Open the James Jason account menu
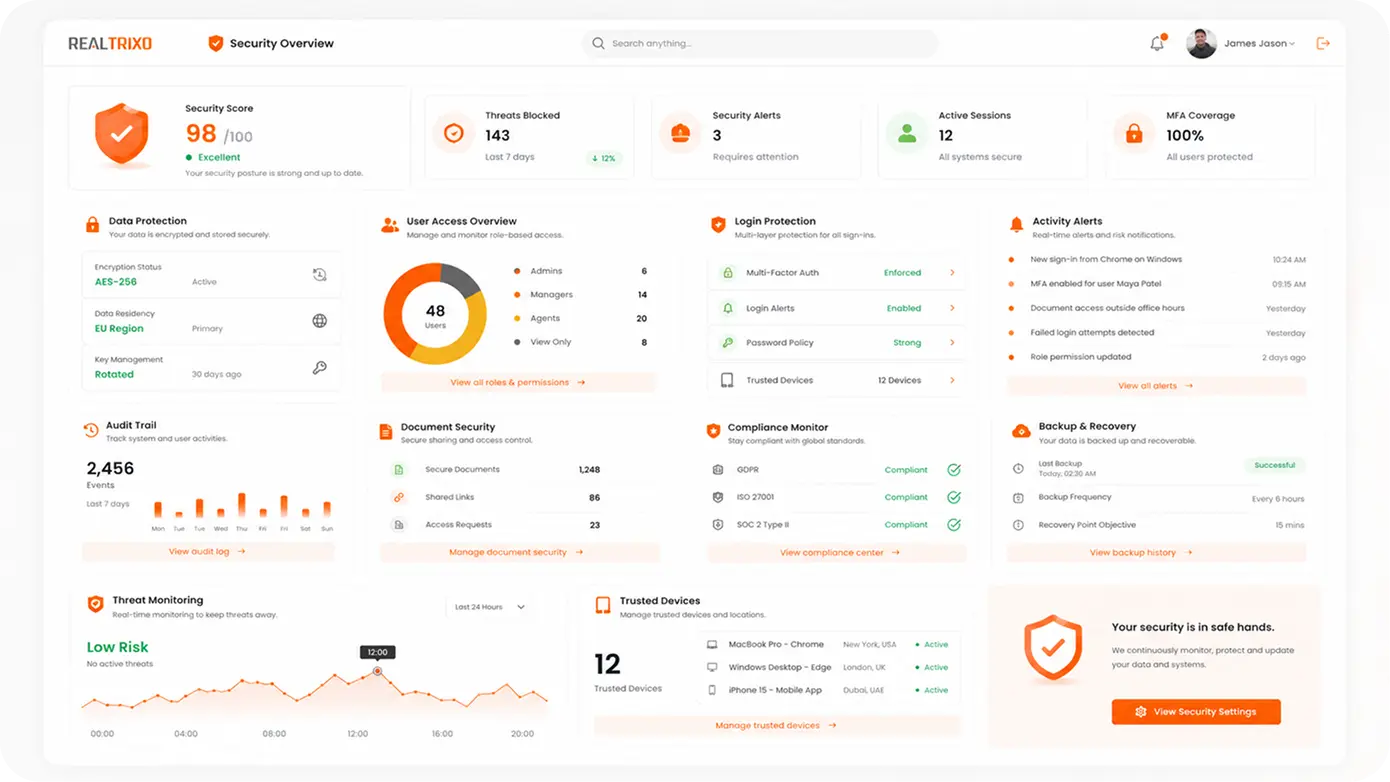 [x=1259, y=43]
